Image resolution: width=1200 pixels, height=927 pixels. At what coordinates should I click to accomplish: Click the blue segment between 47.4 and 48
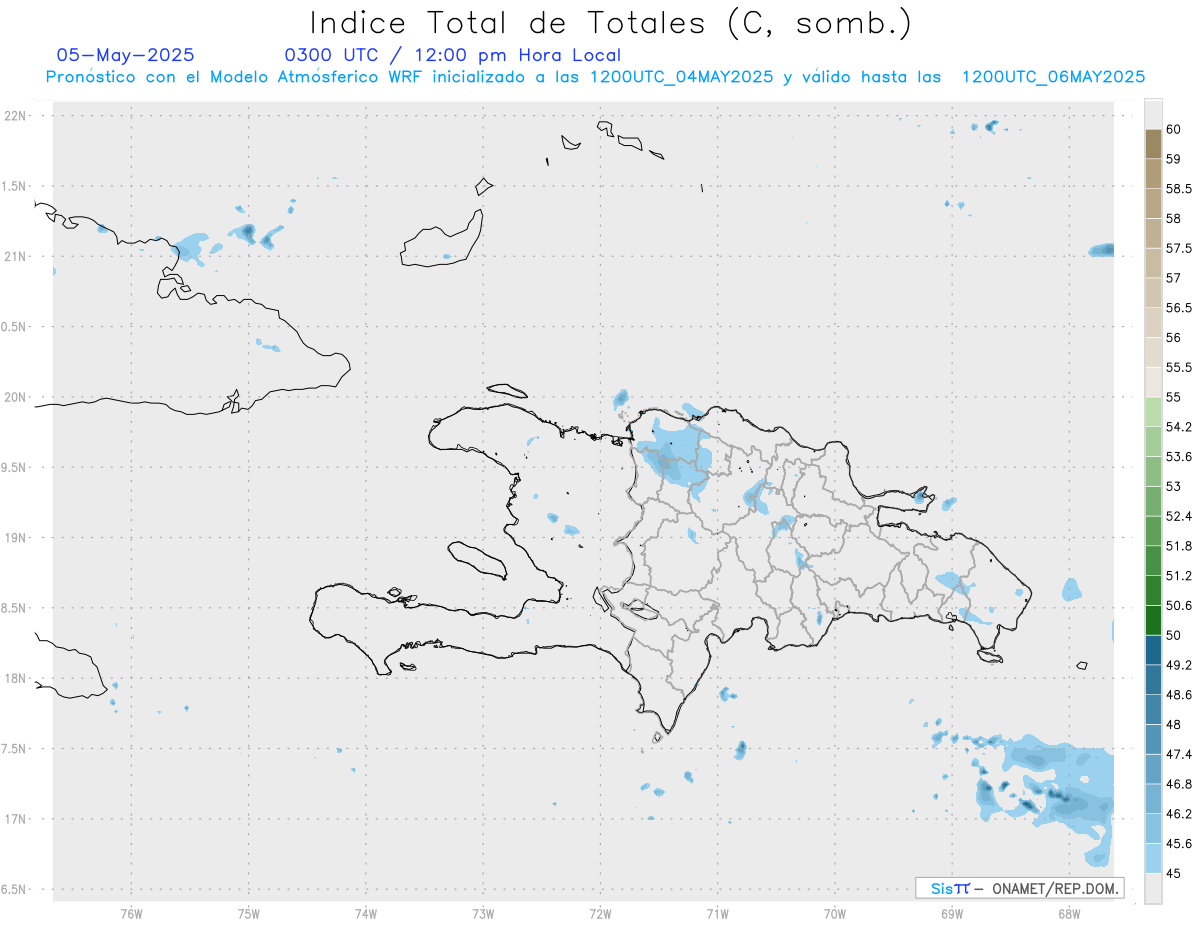1153,739
